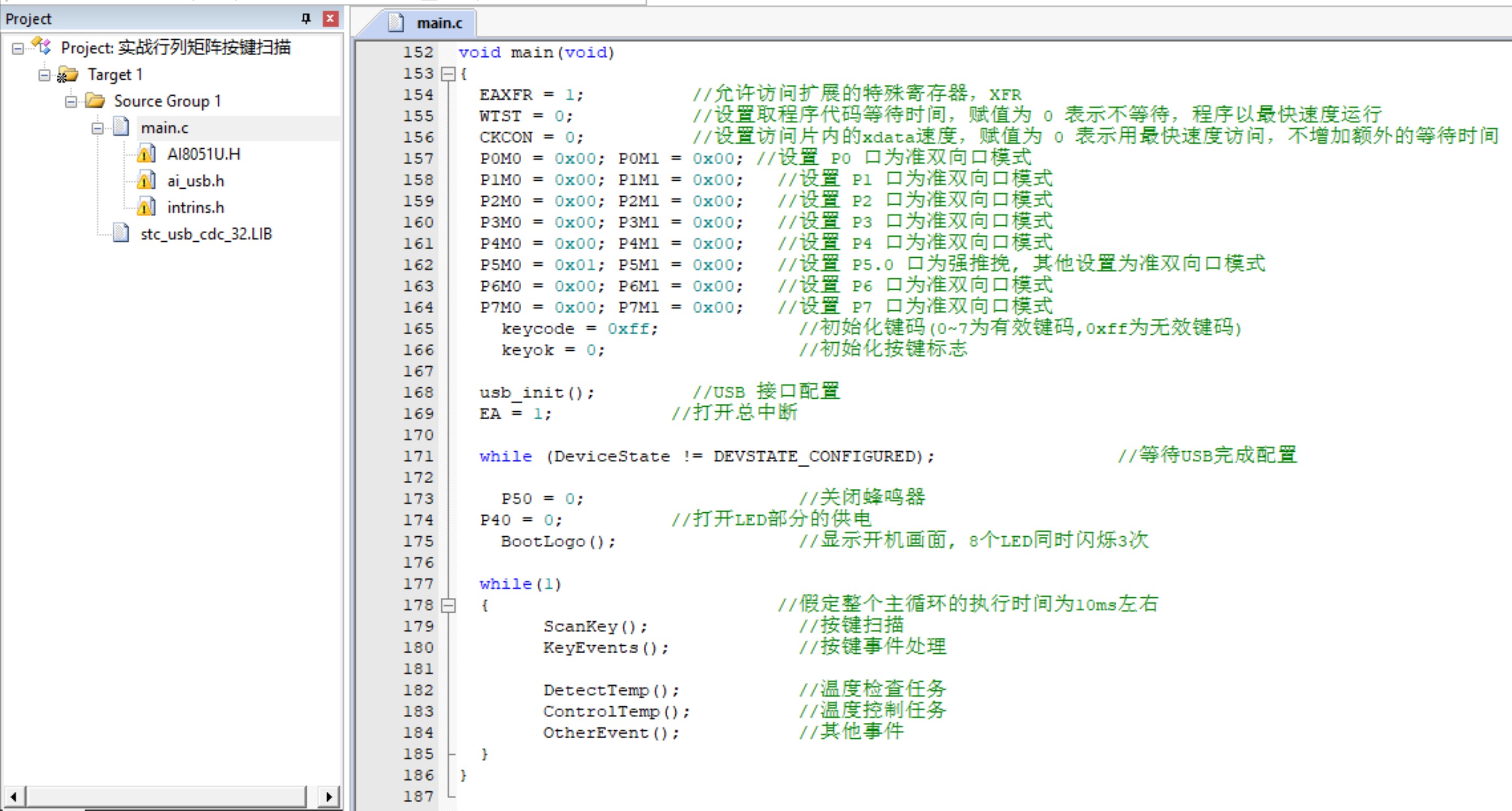Click the 'EAXFR = 1;' statement
Viewport: 1512px width, 811px height.
click(531, 95)
